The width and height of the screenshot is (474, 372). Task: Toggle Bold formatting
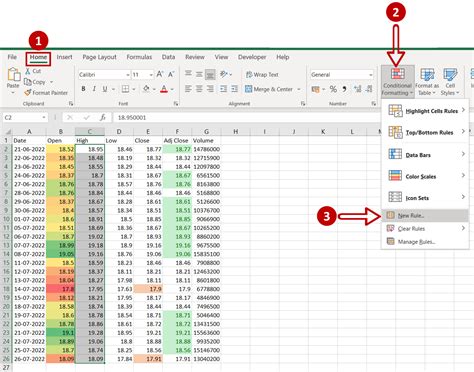(x=83, y=89)
